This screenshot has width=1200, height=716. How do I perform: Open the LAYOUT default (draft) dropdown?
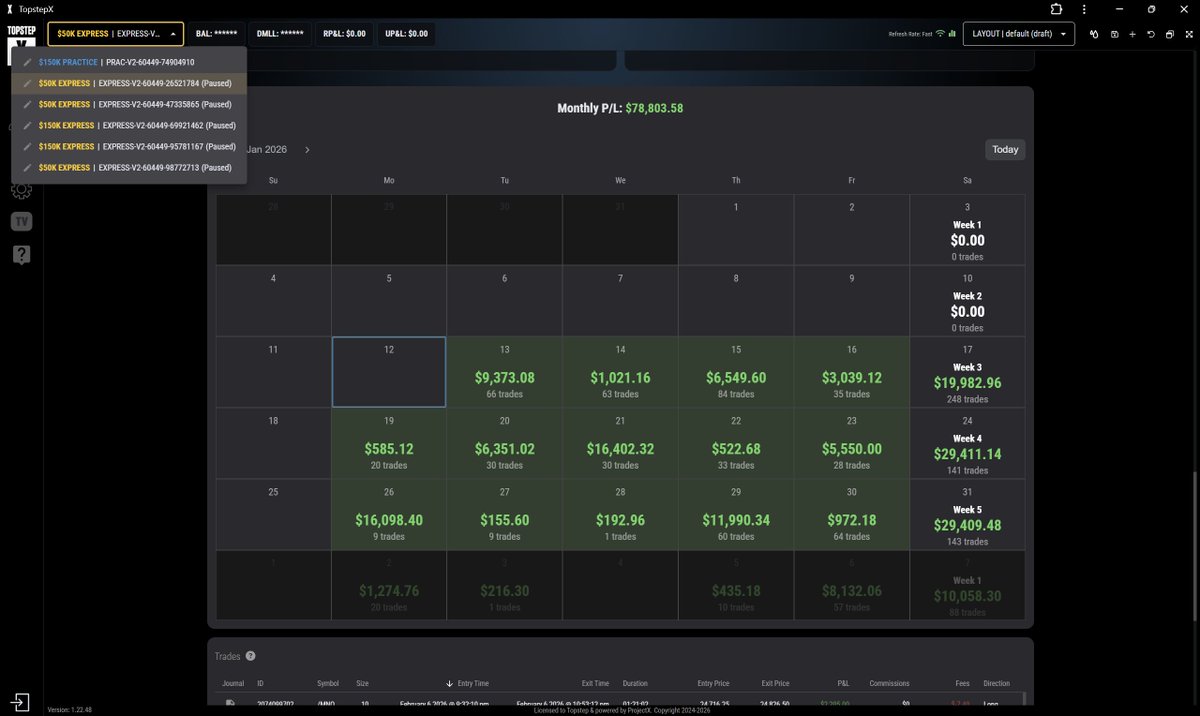point(1019,34)
